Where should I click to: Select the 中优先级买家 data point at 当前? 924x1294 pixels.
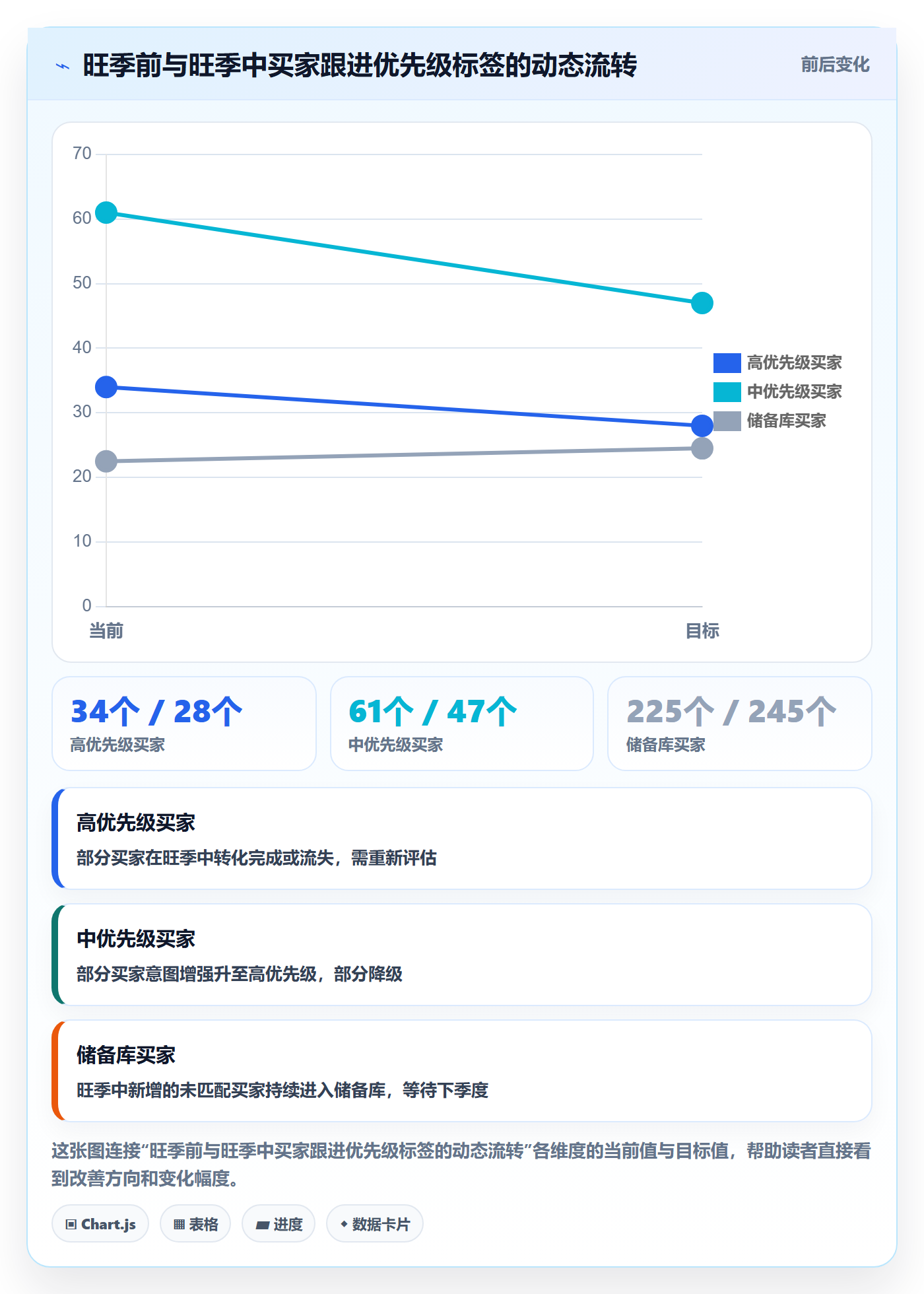click(x=106, y=213)
